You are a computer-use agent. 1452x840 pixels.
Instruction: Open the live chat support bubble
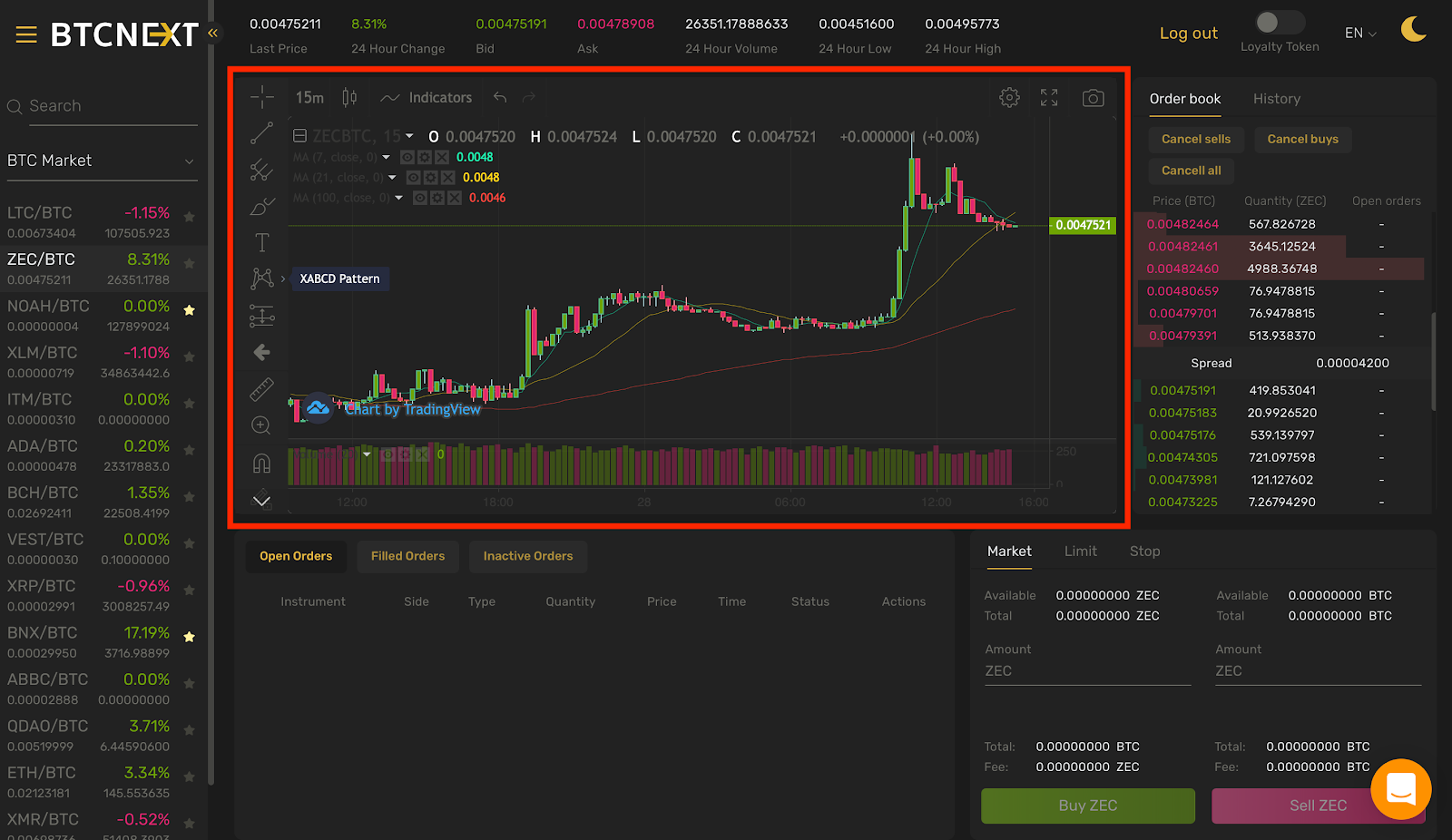coord(1401,788)
